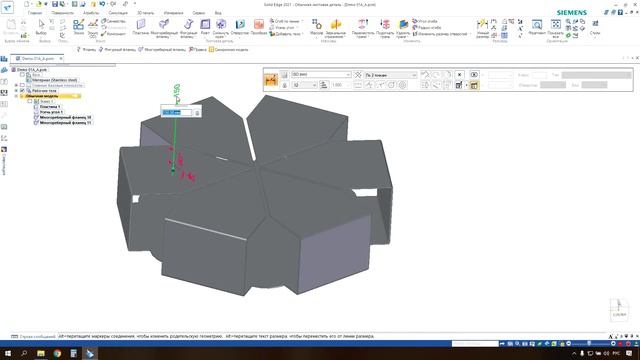Open the ISO (mm) dimension style dropdown
The image size is (640, 360).
pos(348,75)
